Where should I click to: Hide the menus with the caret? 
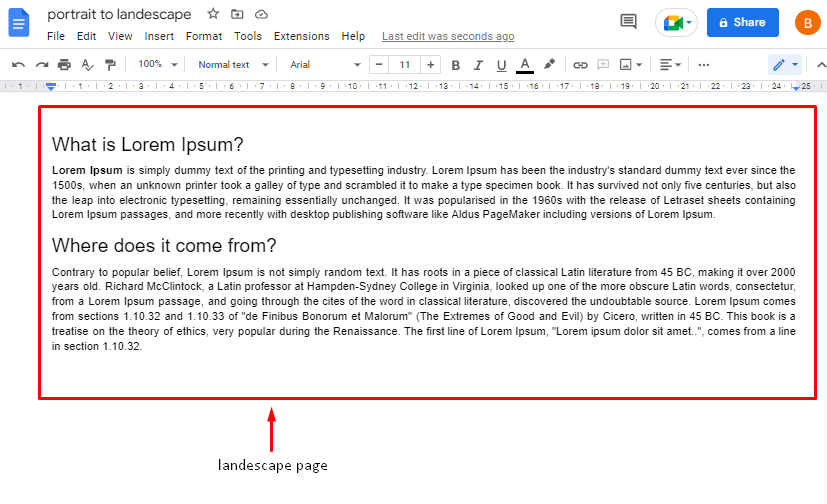[821, 65]
